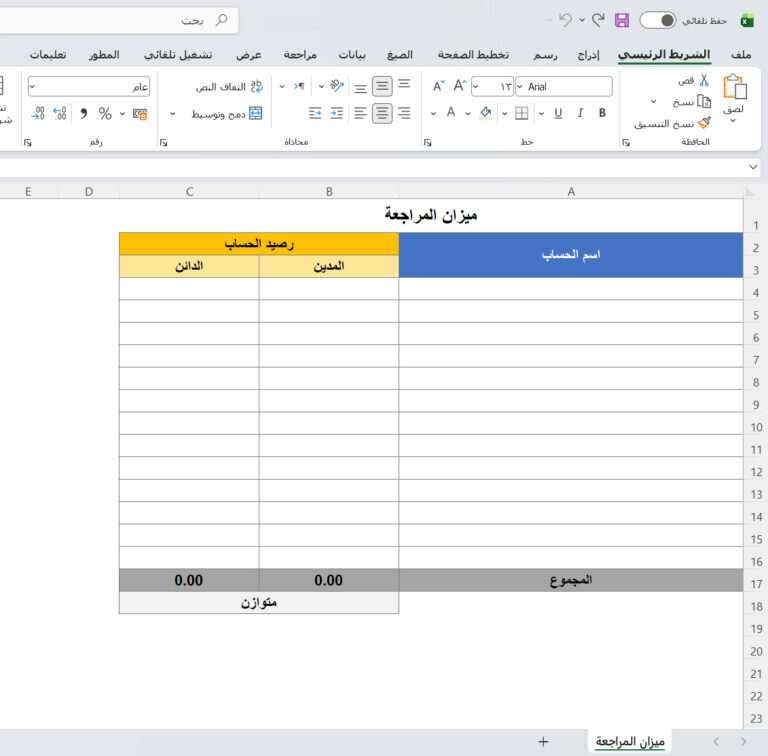Click the Cut scissors icon
The height and width of the screenshot is (756, 768).
point(704,80)
